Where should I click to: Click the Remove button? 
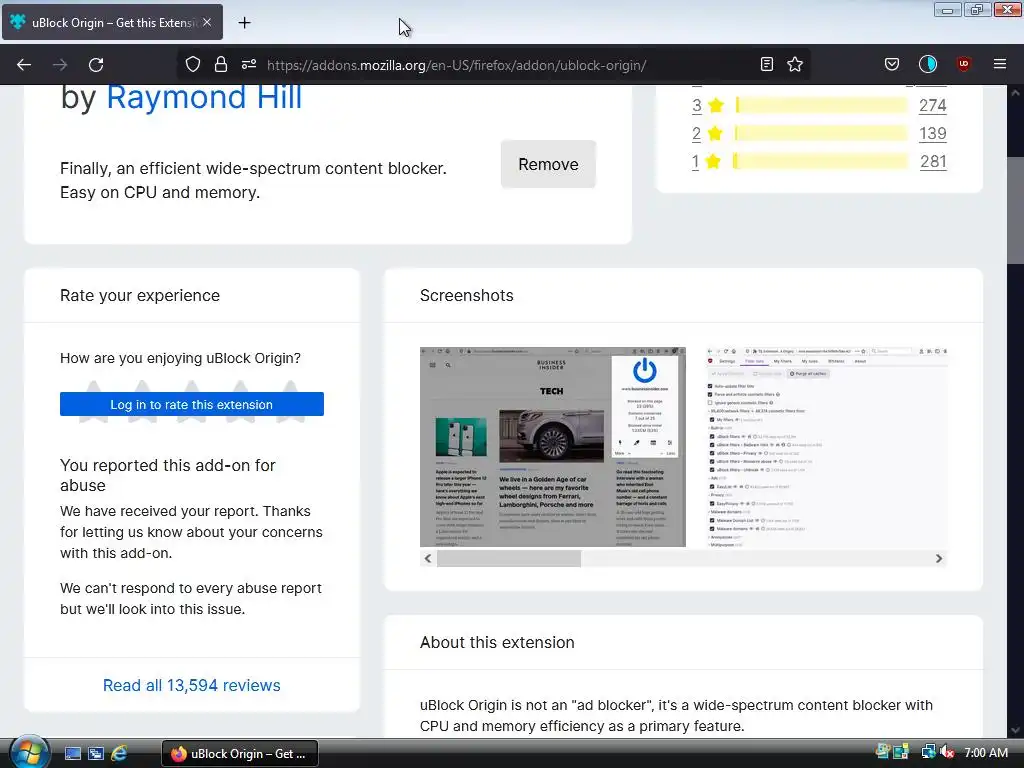pos(548,165)
